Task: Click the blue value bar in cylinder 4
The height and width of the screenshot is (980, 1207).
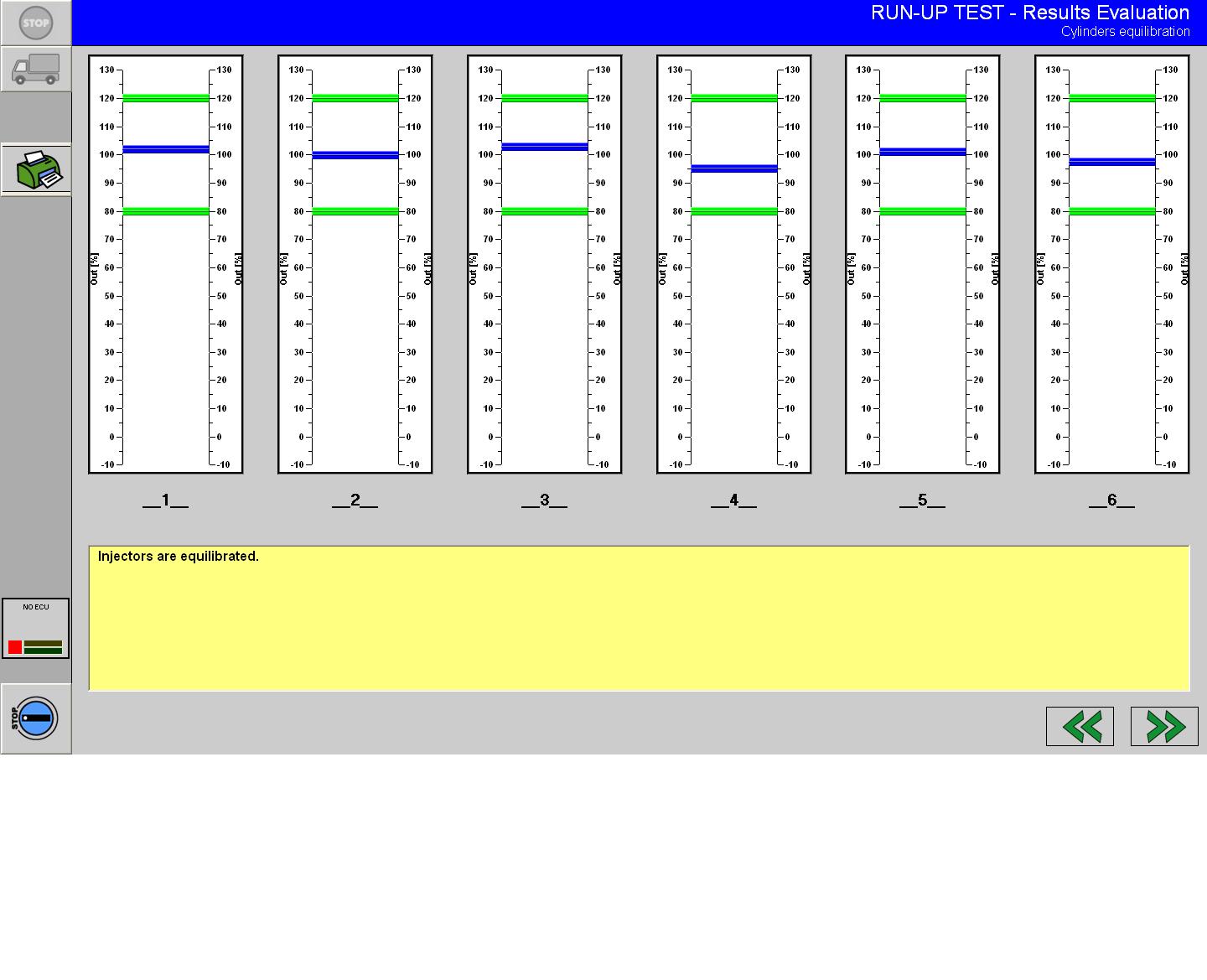Action: (734, 169)
